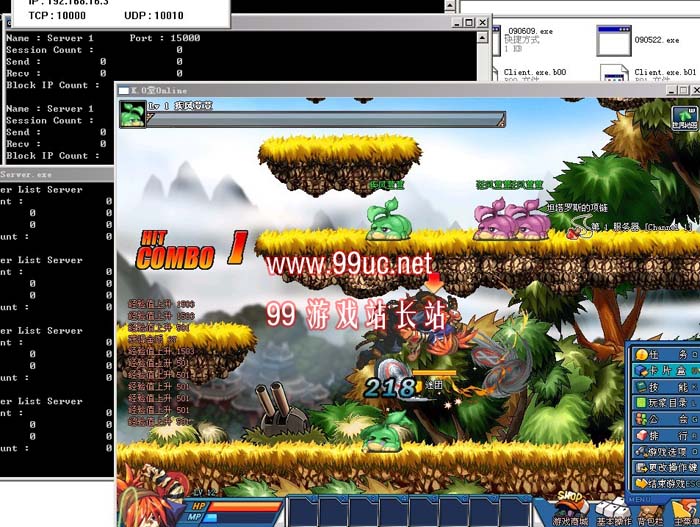
Task: Click the 基本操作 keyboard icon
Action: click(612, 507)
